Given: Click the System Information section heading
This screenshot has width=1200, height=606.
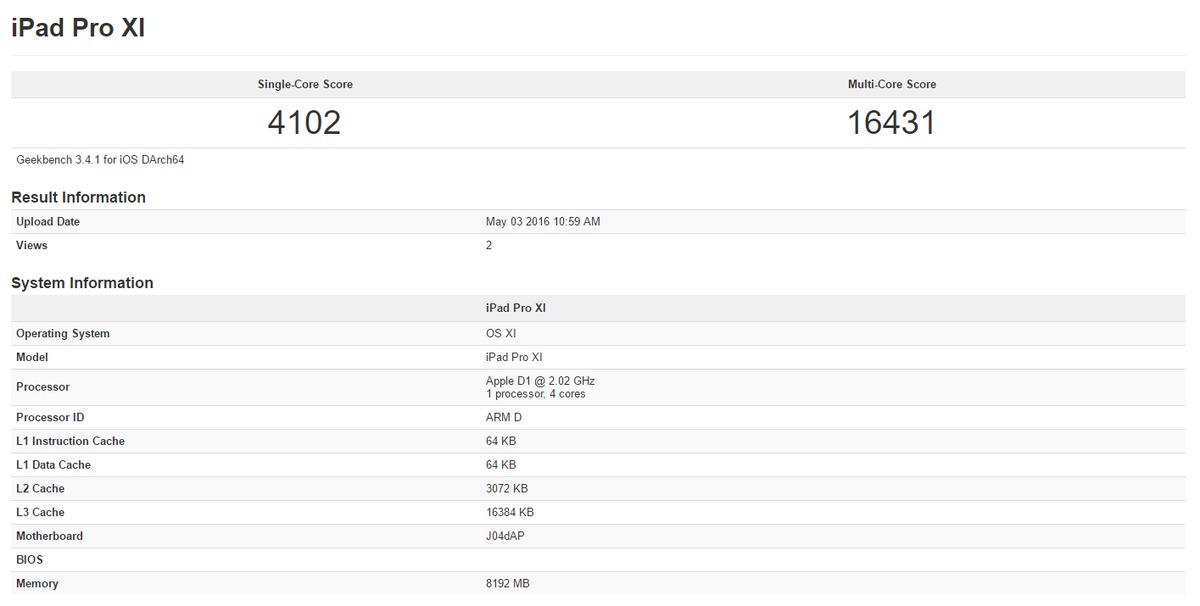Looking at the screenshot, I should [83, 283].
